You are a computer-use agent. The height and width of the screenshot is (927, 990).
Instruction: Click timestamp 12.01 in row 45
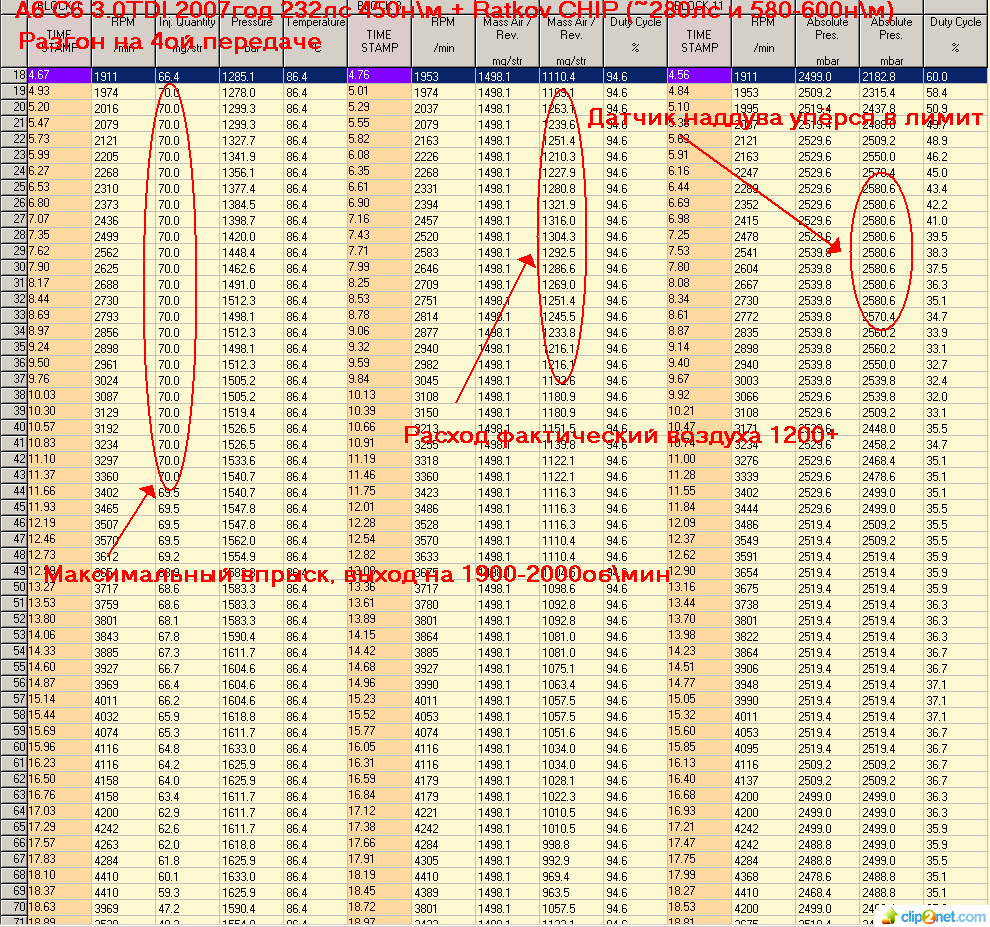click(x=379, y=506)
